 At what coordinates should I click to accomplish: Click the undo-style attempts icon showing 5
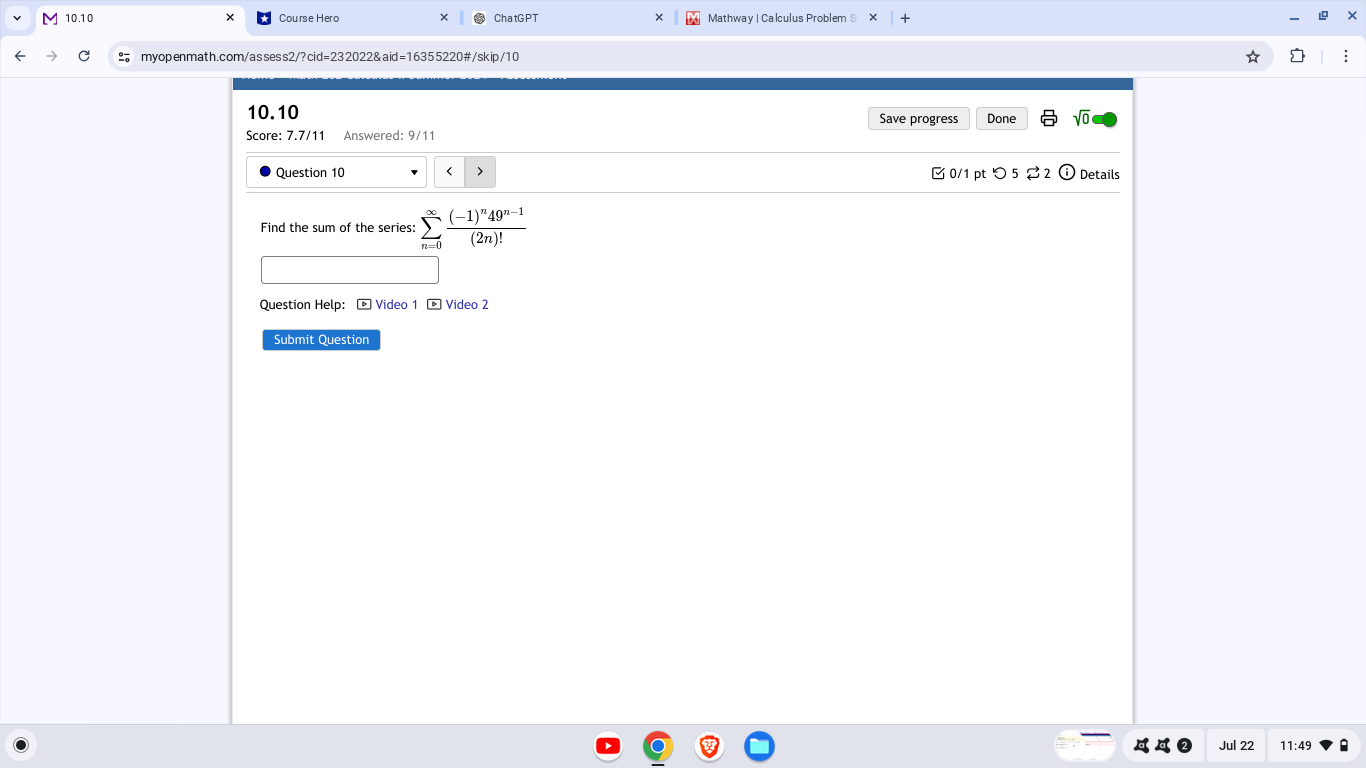click(1001, 173)
